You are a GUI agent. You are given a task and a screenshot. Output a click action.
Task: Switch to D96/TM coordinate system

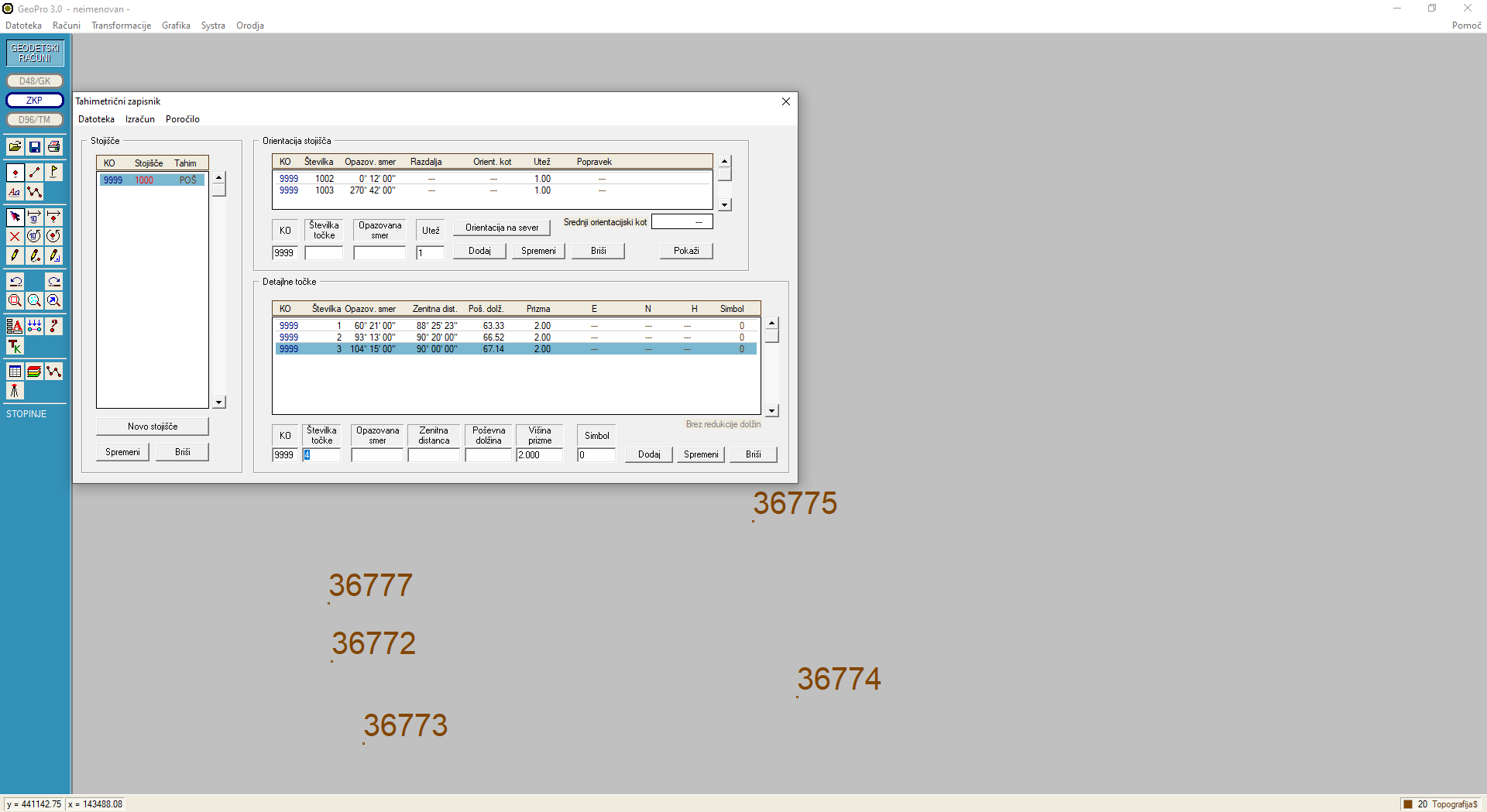click(35, 119)
